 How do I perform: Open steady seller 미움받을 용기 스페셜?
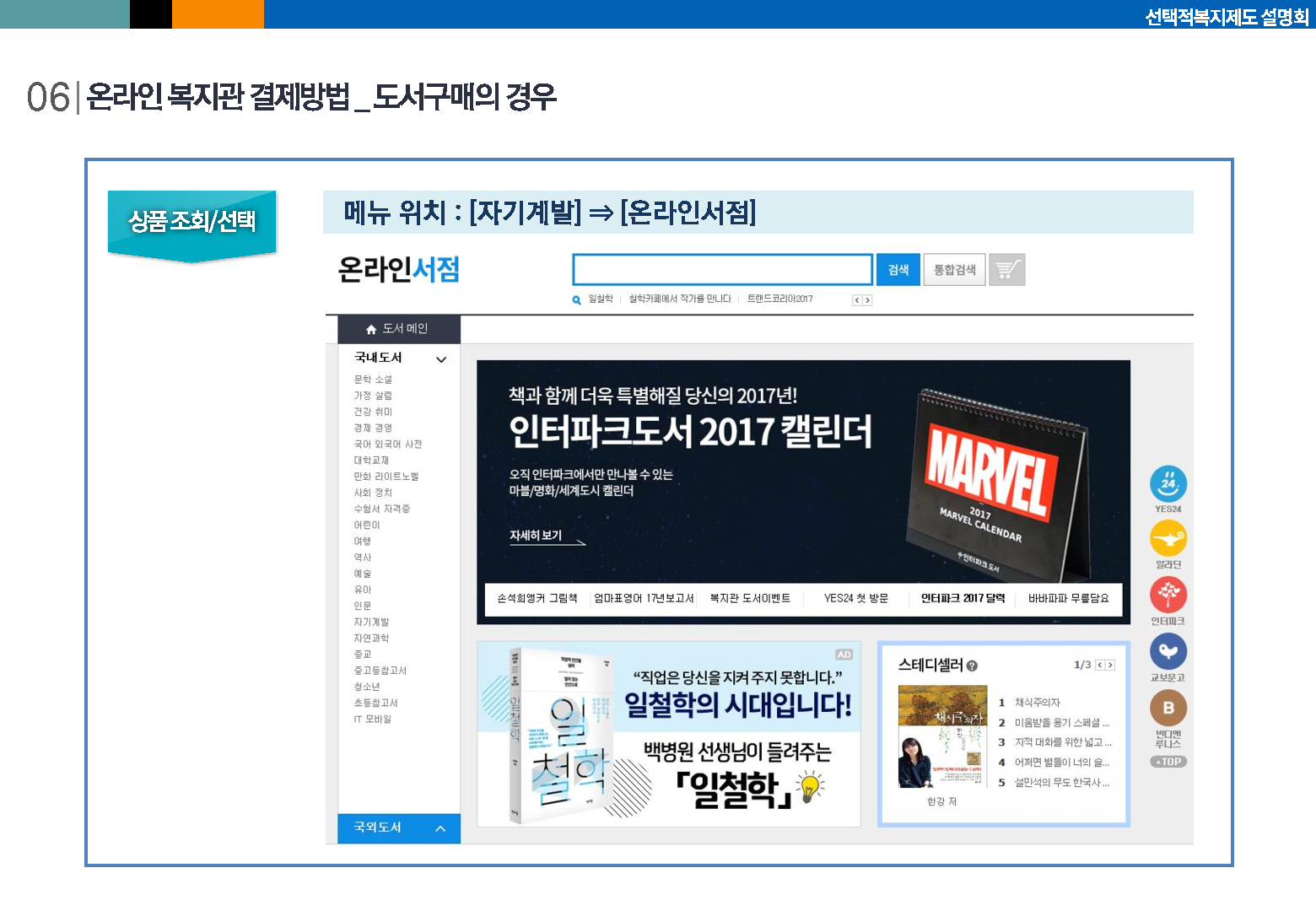(1062, 723)
